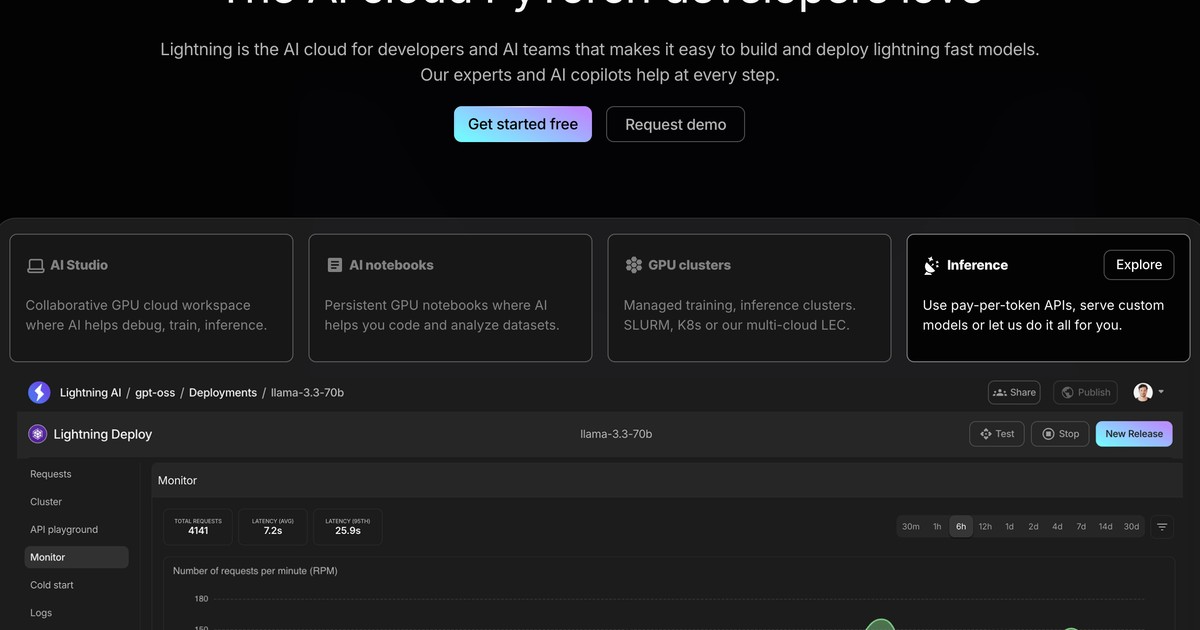Image resolution: width=1200 pixels, height=630 pixels.
Task: Select the Inference card
Action: (1048, 298)
